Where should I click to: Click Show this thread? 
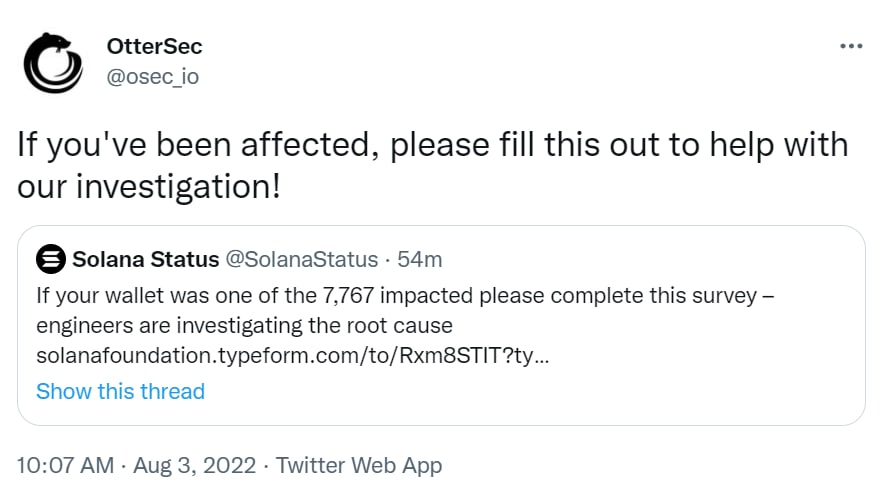click(120, 391)
